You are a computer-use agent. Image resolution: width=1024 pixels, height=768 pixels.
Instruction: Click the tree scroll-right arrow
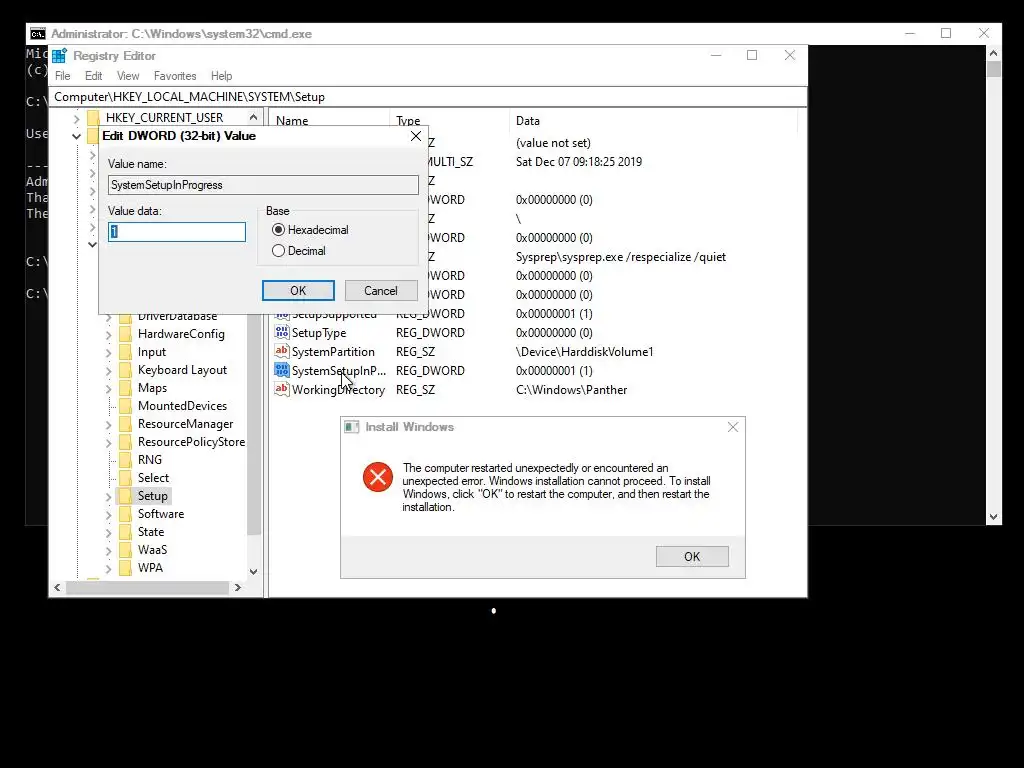(x=238, y=588)
